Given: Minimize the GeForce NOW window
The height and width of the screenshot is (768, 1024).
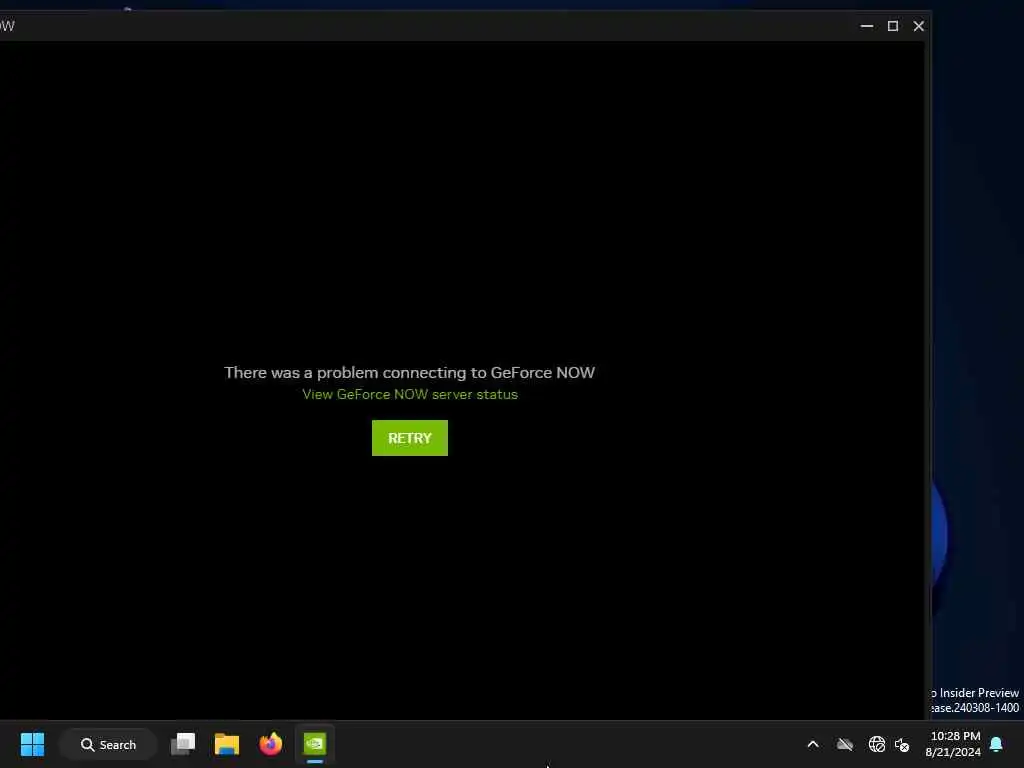Looking at the screenshot, I should pos(867,26).
